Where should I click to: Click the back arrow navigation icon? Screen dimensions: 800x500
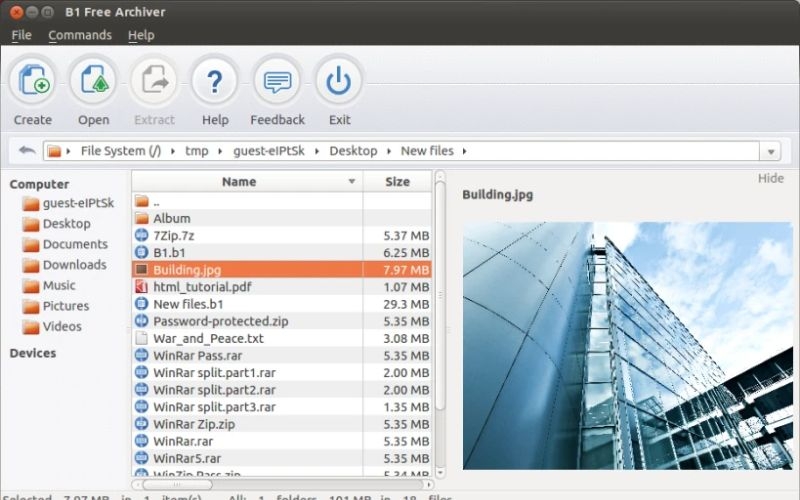coord(27,151)
